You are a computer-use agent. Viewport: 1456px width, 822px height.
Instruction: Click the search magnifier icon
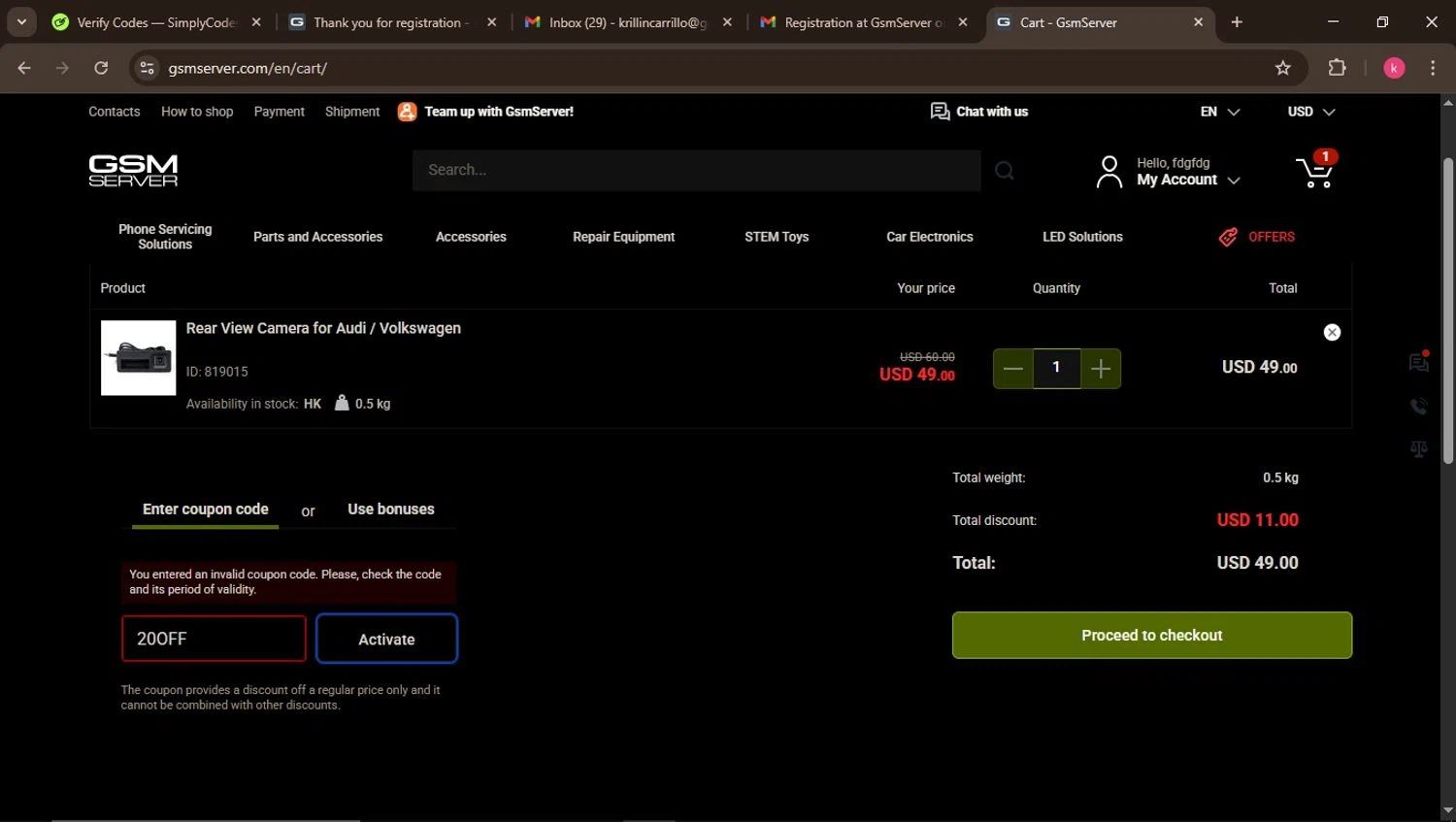pos(1005,171)
